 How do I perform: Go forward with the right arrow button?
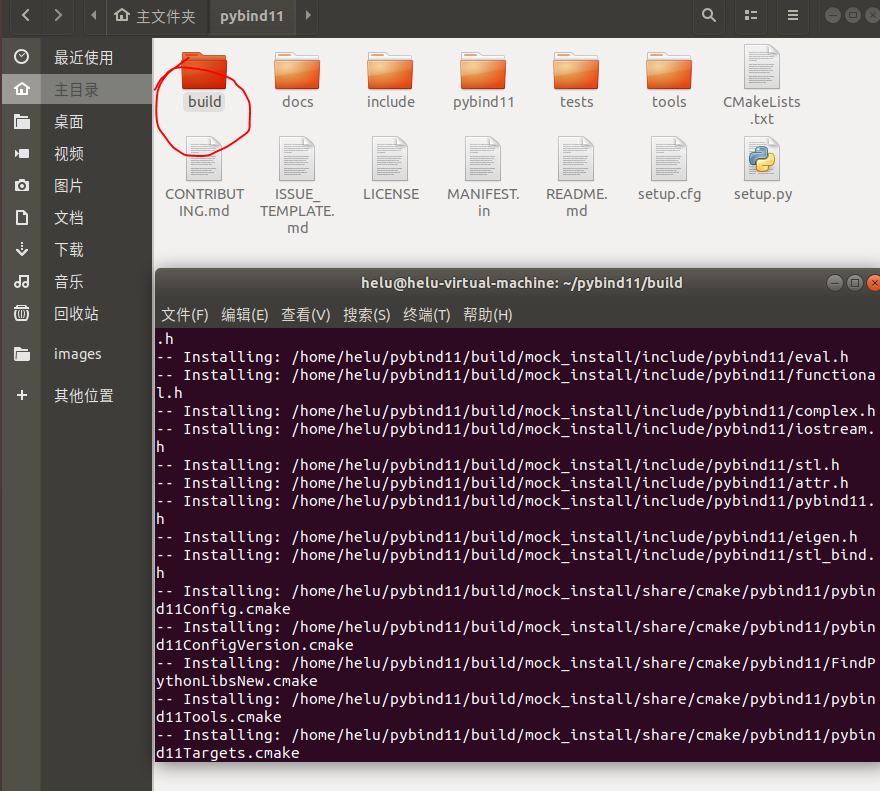(x=58, y=15)
